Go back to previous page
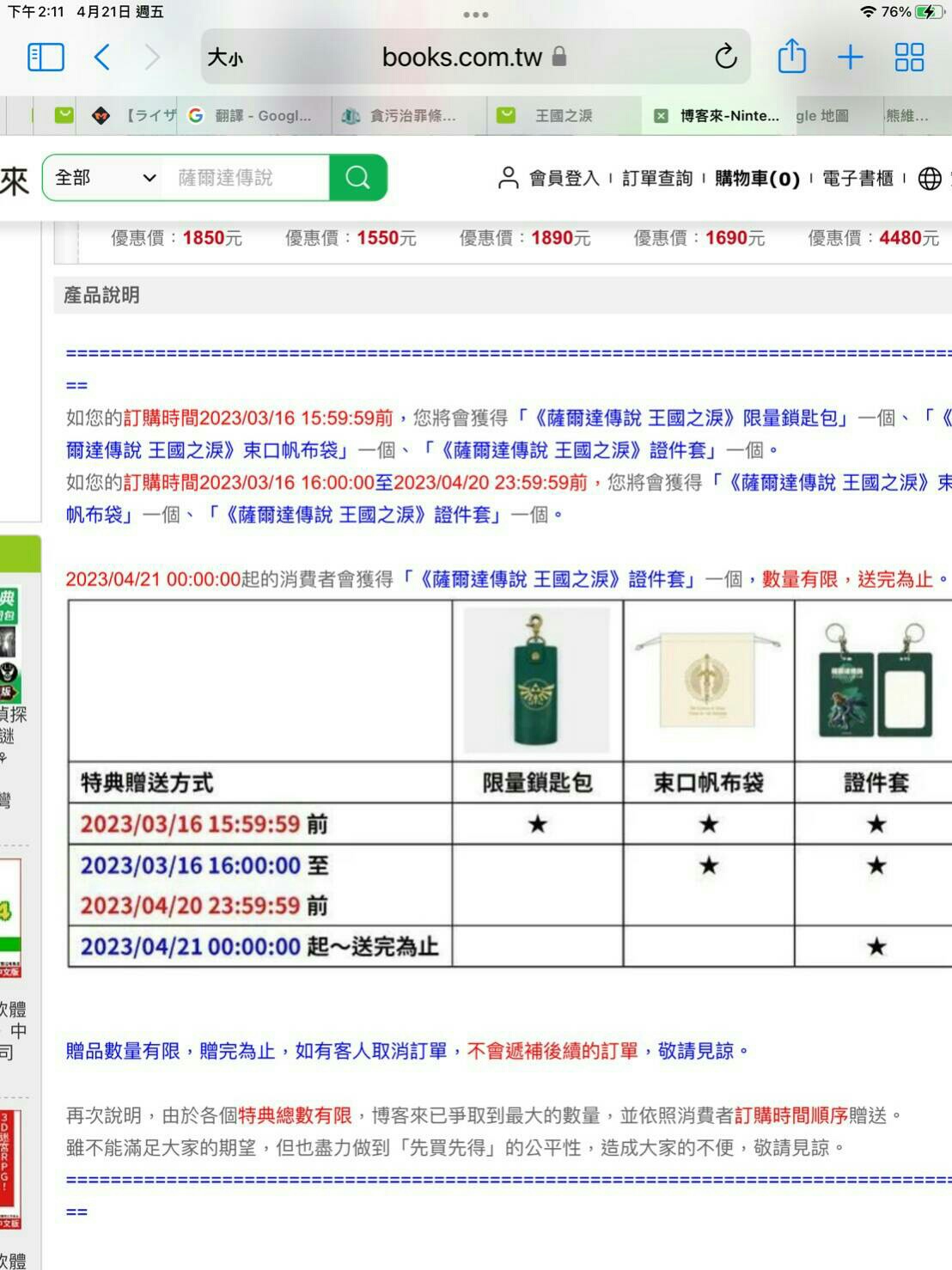 [x=101, y=58]
